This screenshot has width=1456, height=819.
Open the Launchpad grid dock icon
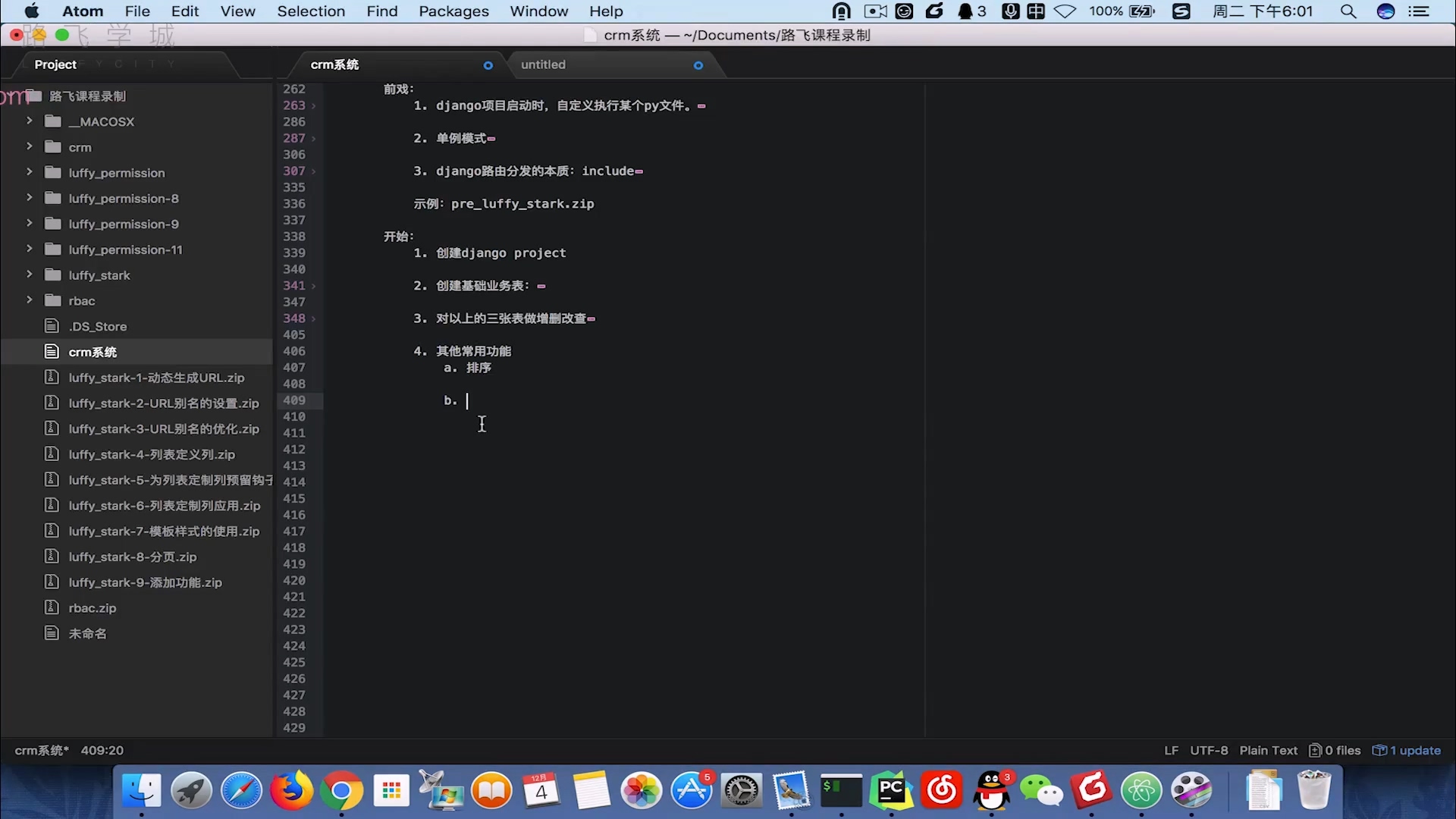click(x=391, y=791)
